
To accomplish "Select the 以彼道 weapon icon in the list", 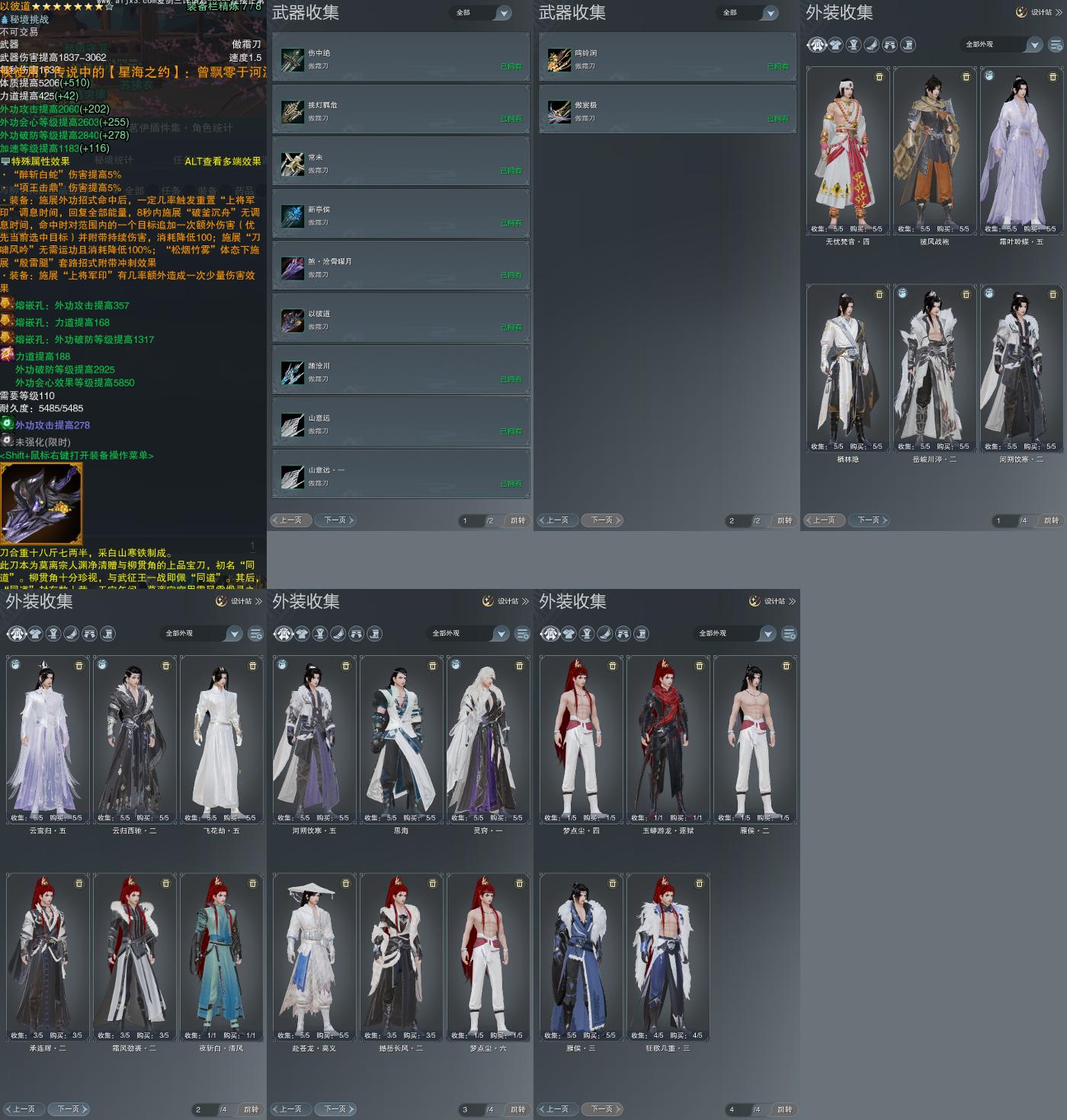I will [292, 320].
